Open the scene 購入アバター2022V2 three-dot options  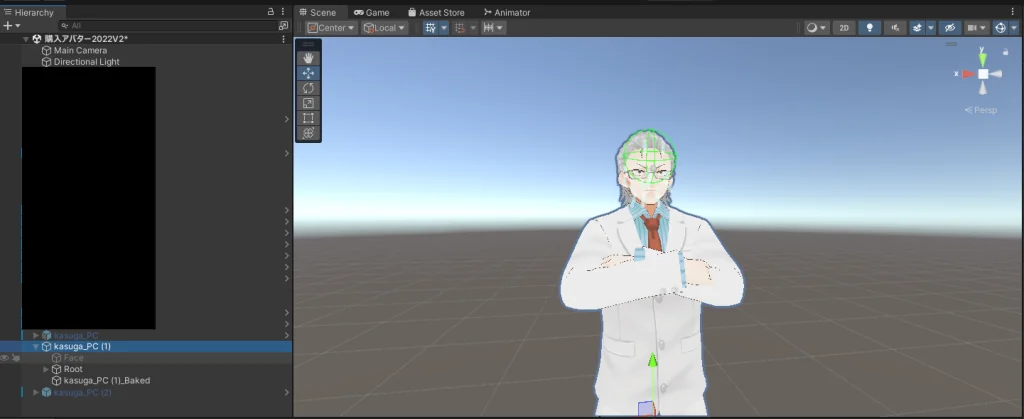(283, 39)
